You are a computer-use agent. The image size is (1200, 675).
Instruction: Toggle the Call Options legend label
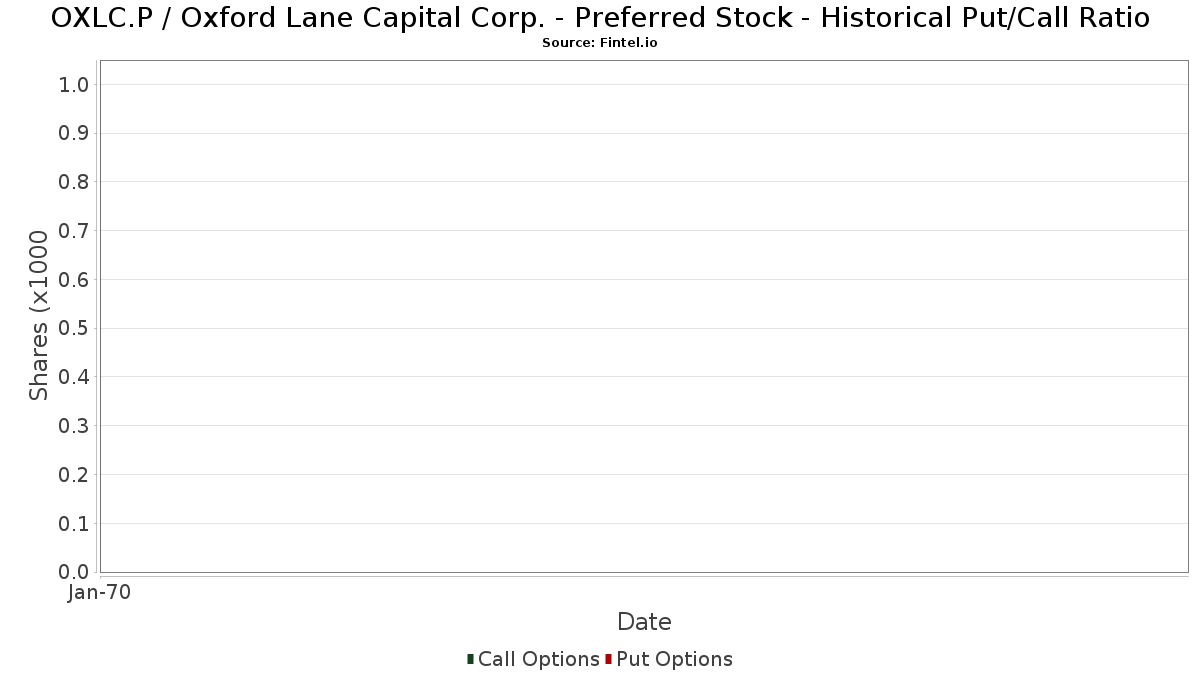[538, 659]
